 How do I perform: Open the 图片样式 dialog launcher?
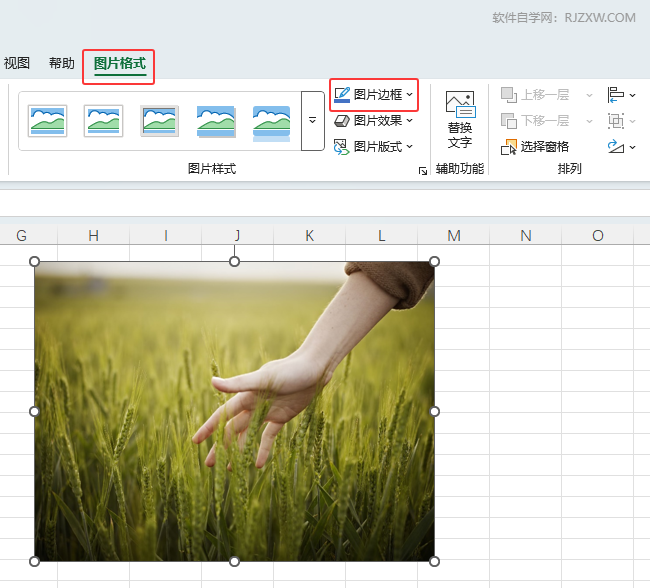[x=423, y=171]
